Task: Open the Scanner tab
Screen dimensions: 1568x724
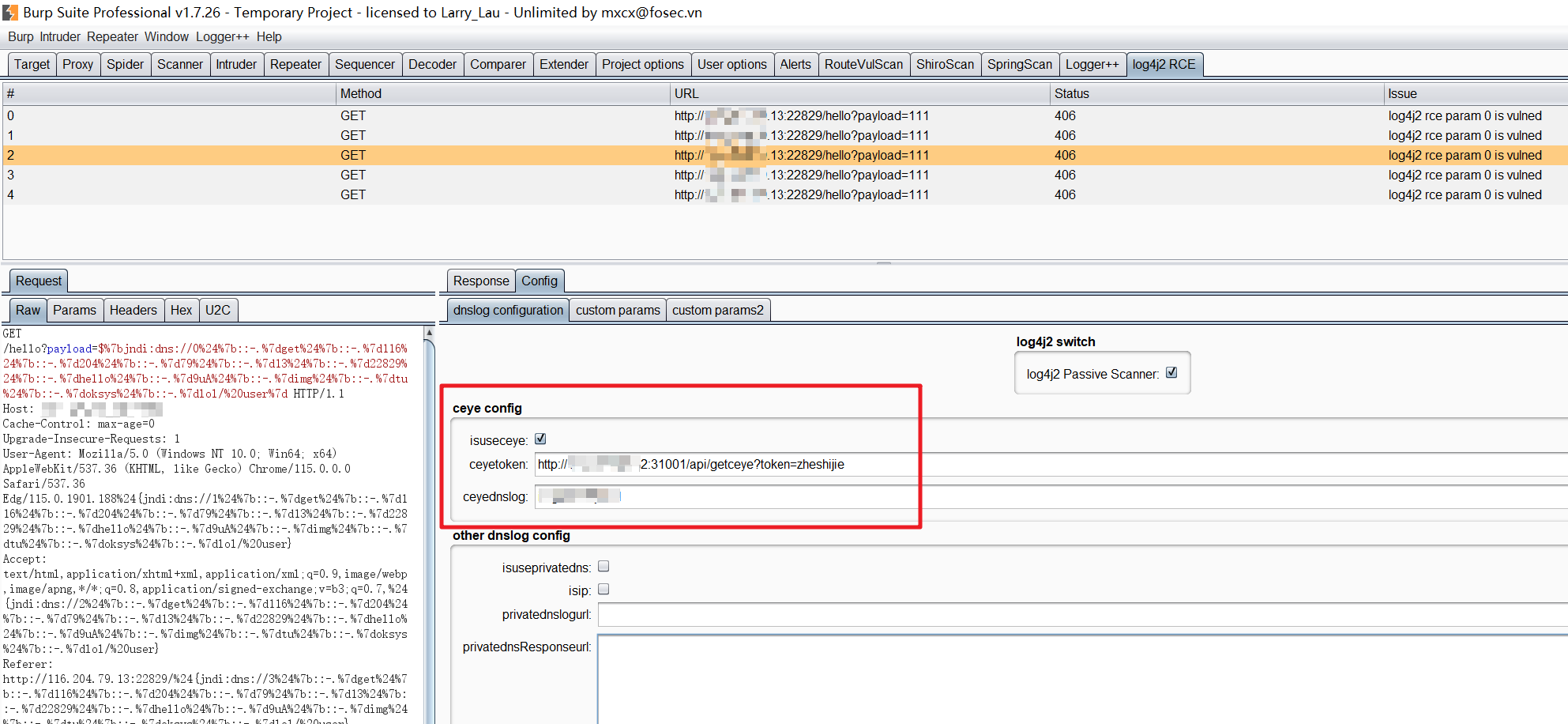Action: (x=180, y=64)
